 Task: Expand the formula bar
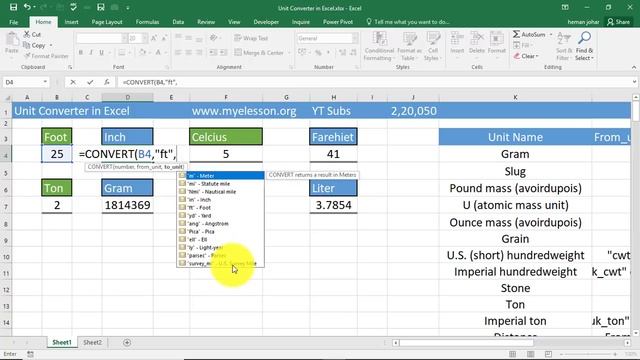[x=634, y=82]
